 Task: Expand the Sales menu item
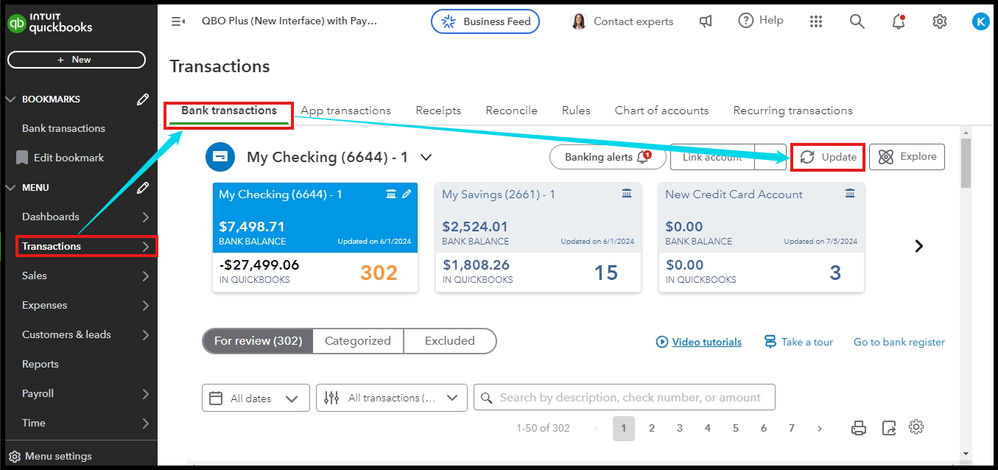(145, 276)
